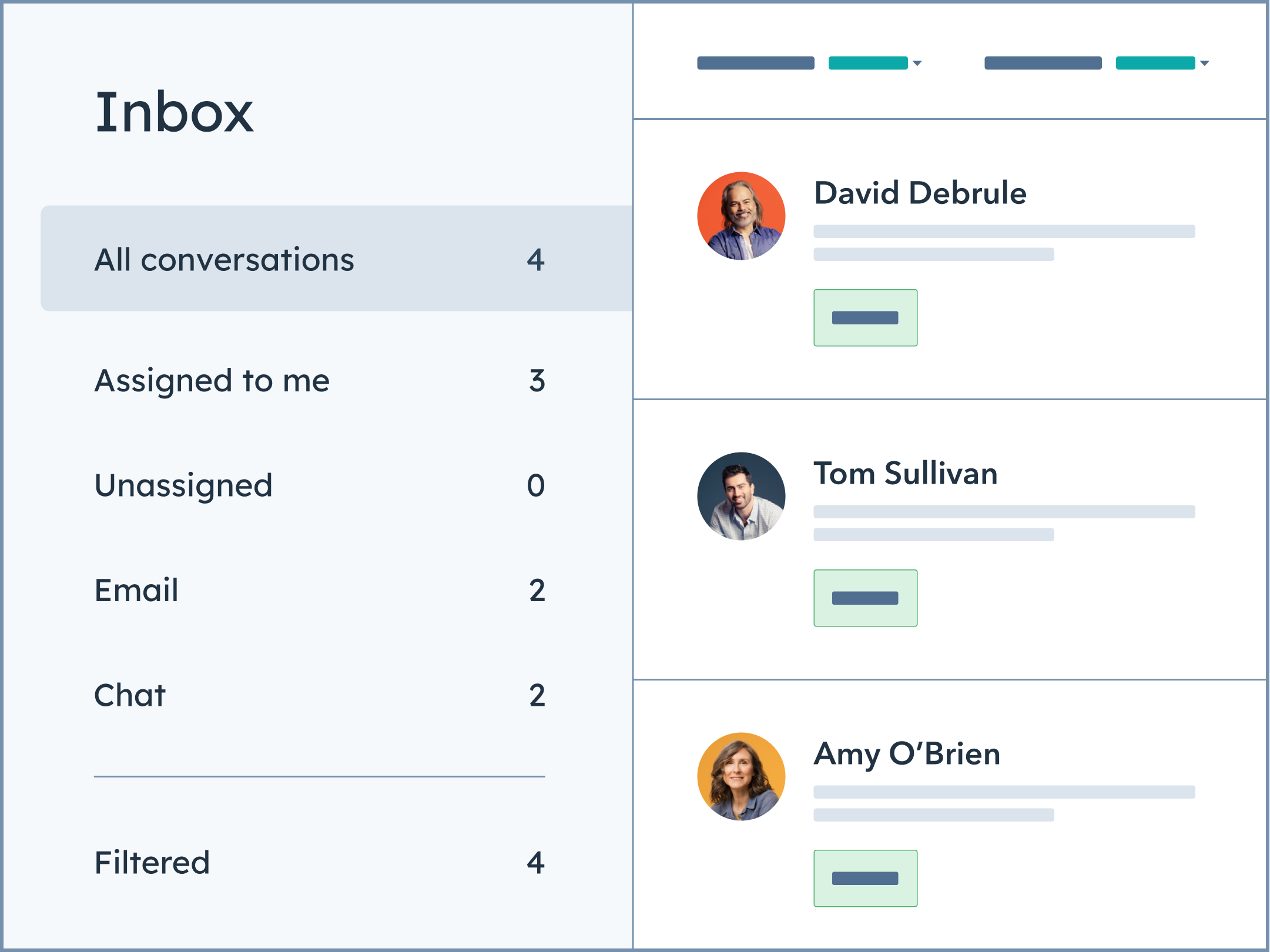Open Amy O'Brien's conversation name
The width and height of the screenshot is (1270, 952).
point(907,753)
